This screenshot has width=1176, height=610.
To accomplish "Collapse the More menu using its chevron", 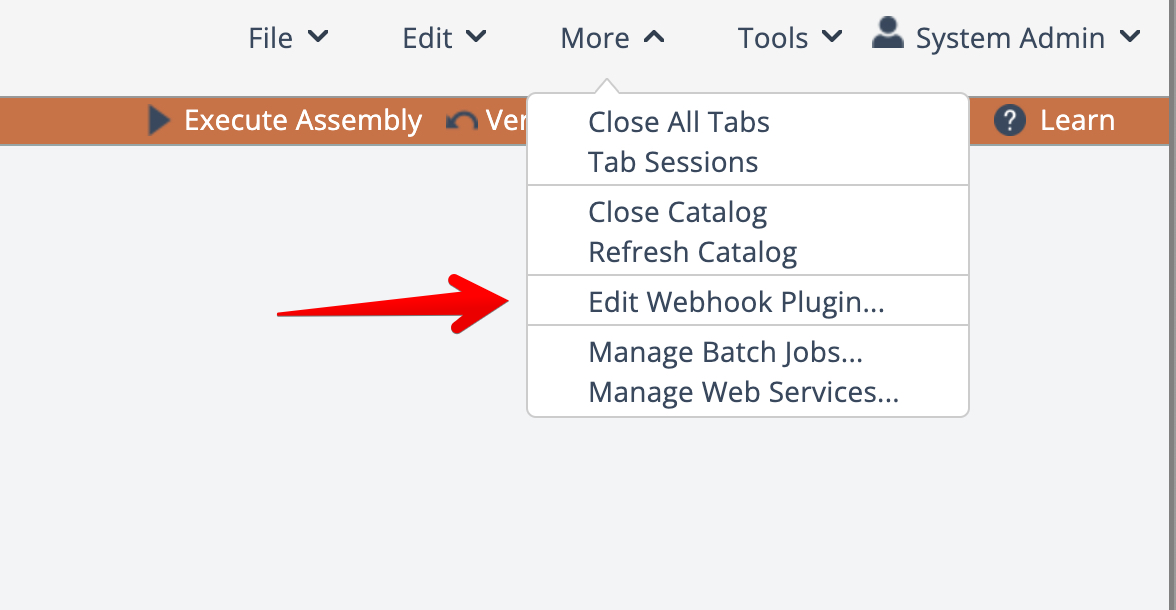I will 654,38.
